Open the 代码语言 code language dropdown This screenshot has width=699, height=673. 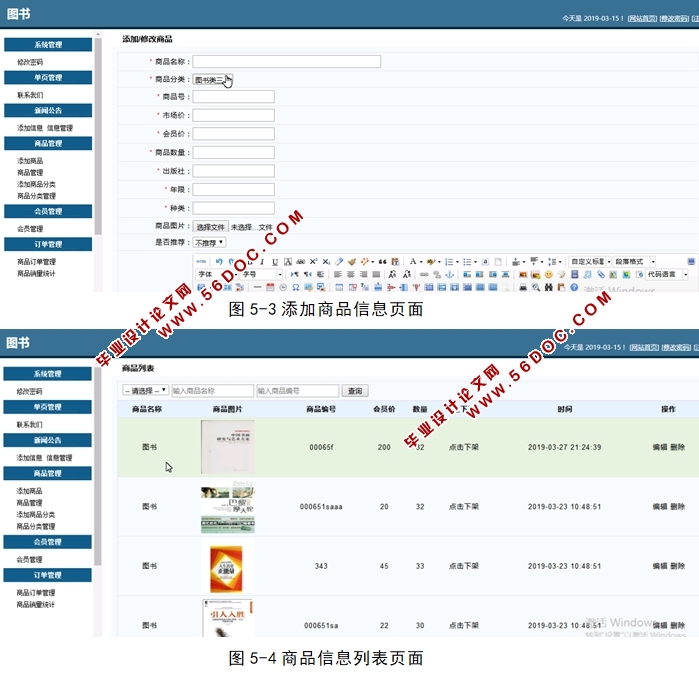point(667,274)
